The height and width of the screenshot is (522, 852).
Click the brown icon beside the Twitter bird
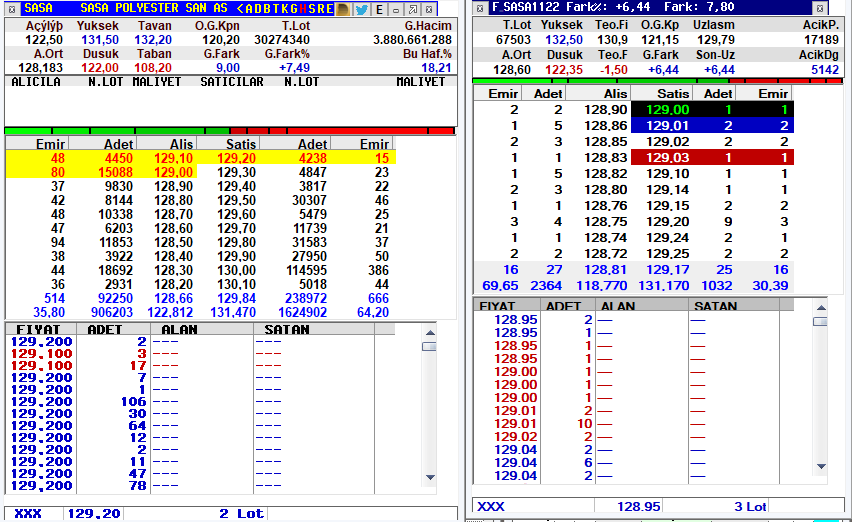point(343,9)
